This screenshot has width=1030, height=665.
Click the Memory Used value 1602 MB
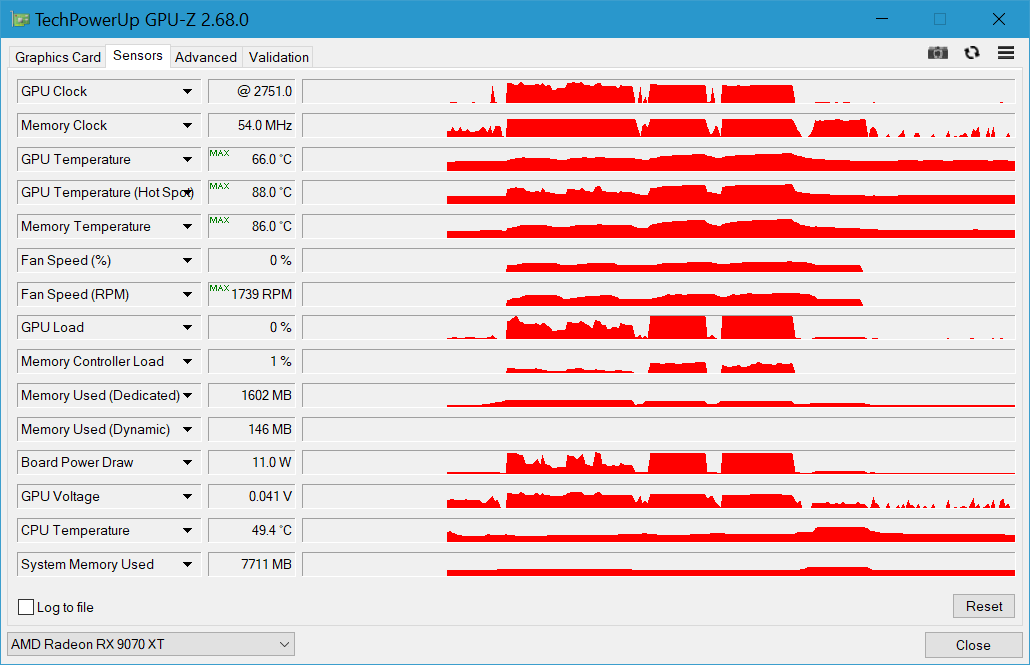coord(251,396)
